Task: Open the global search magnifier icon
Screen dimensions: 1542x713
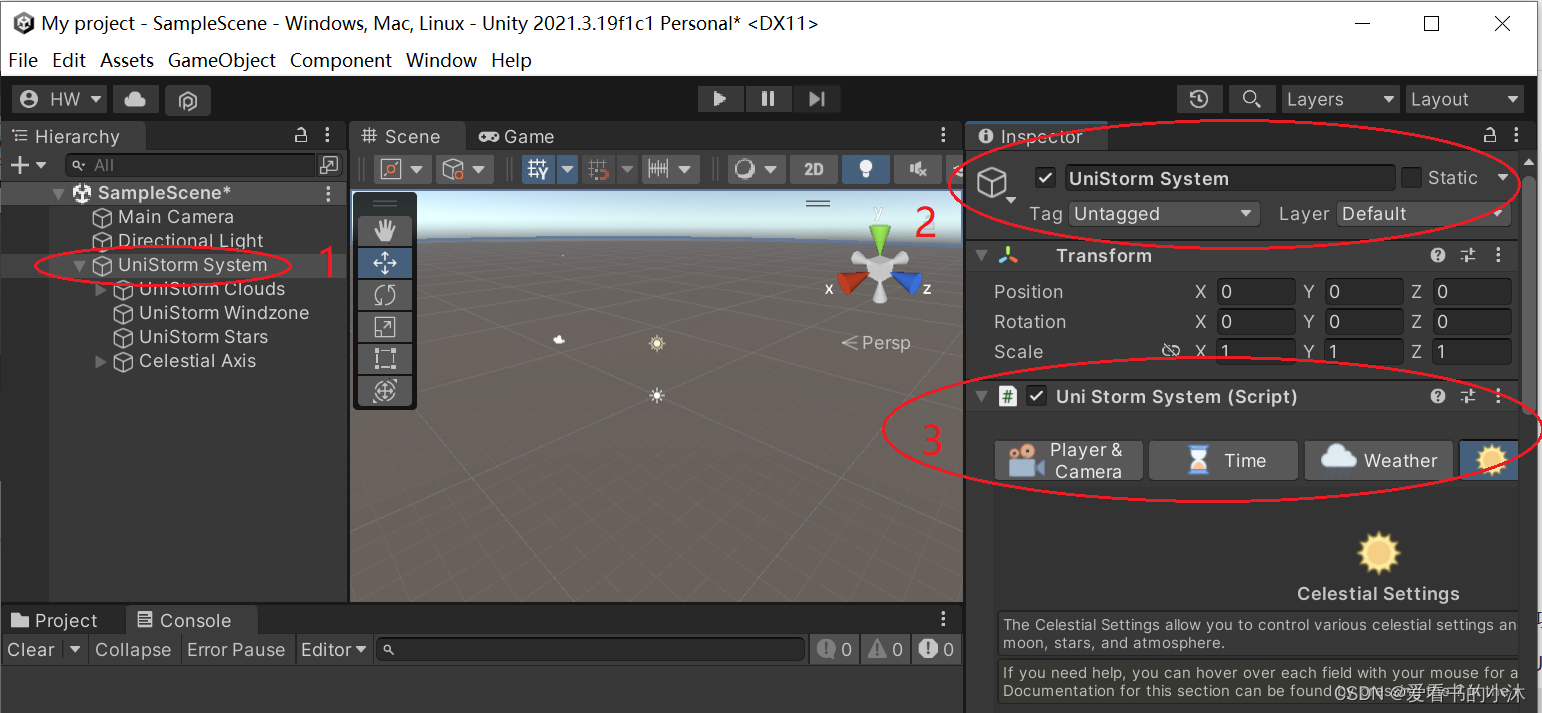Action: (1251, 99)
